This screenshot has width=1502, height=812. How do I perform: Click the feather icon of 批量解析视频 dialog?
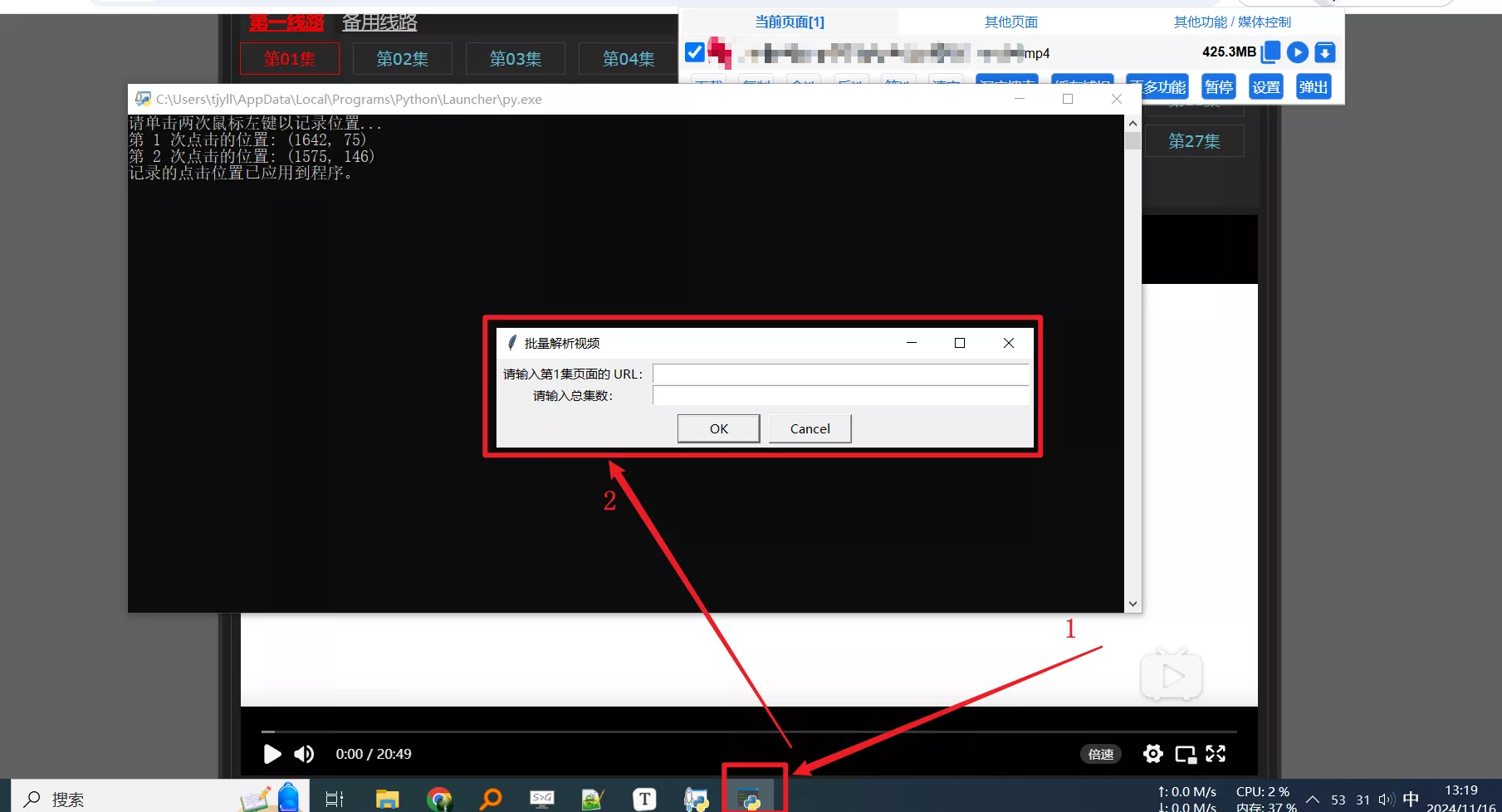click(x=512, y=343)
